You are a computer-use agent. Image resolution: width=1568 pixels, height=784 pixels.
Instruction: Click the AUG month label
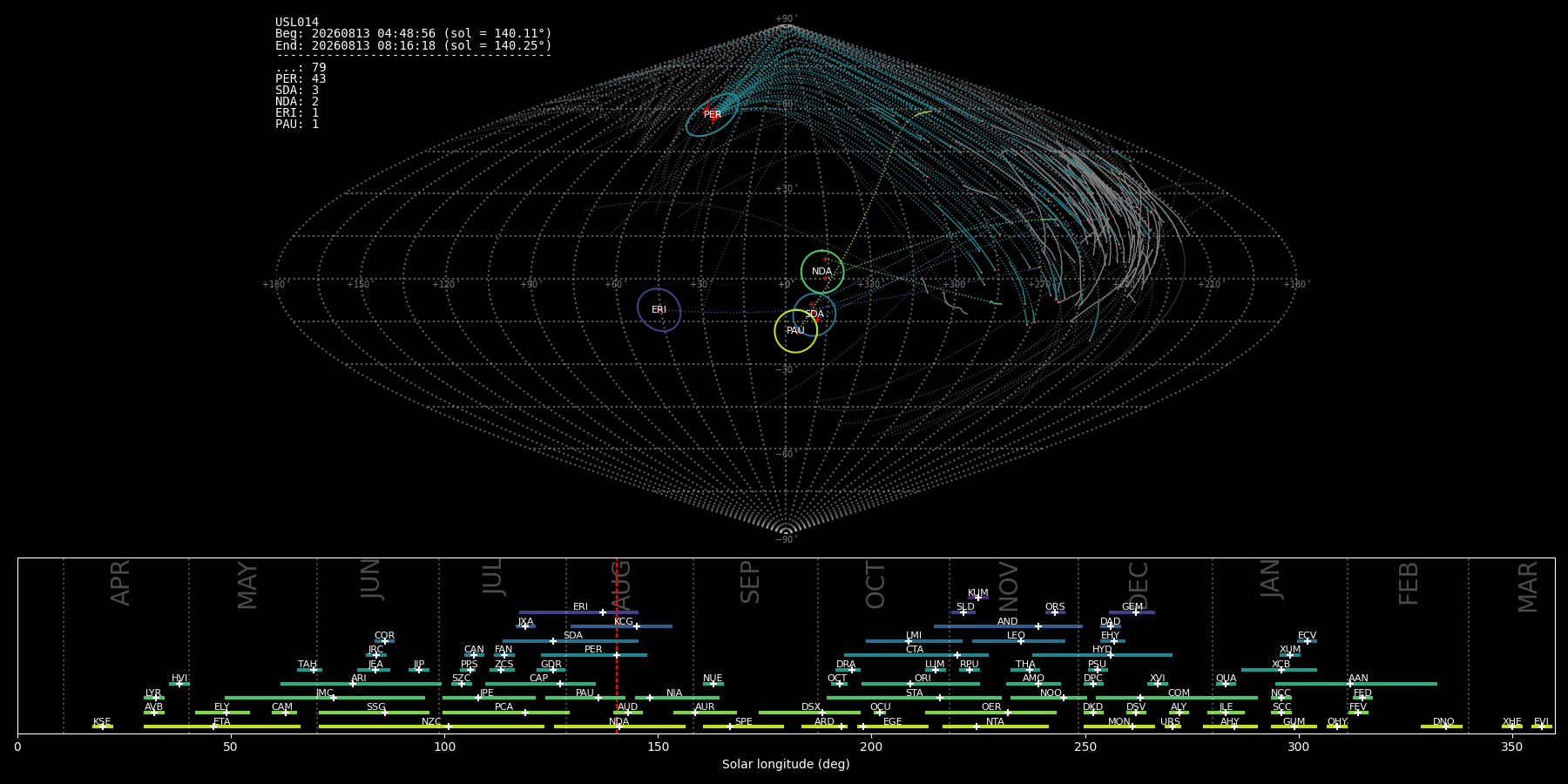621,583
